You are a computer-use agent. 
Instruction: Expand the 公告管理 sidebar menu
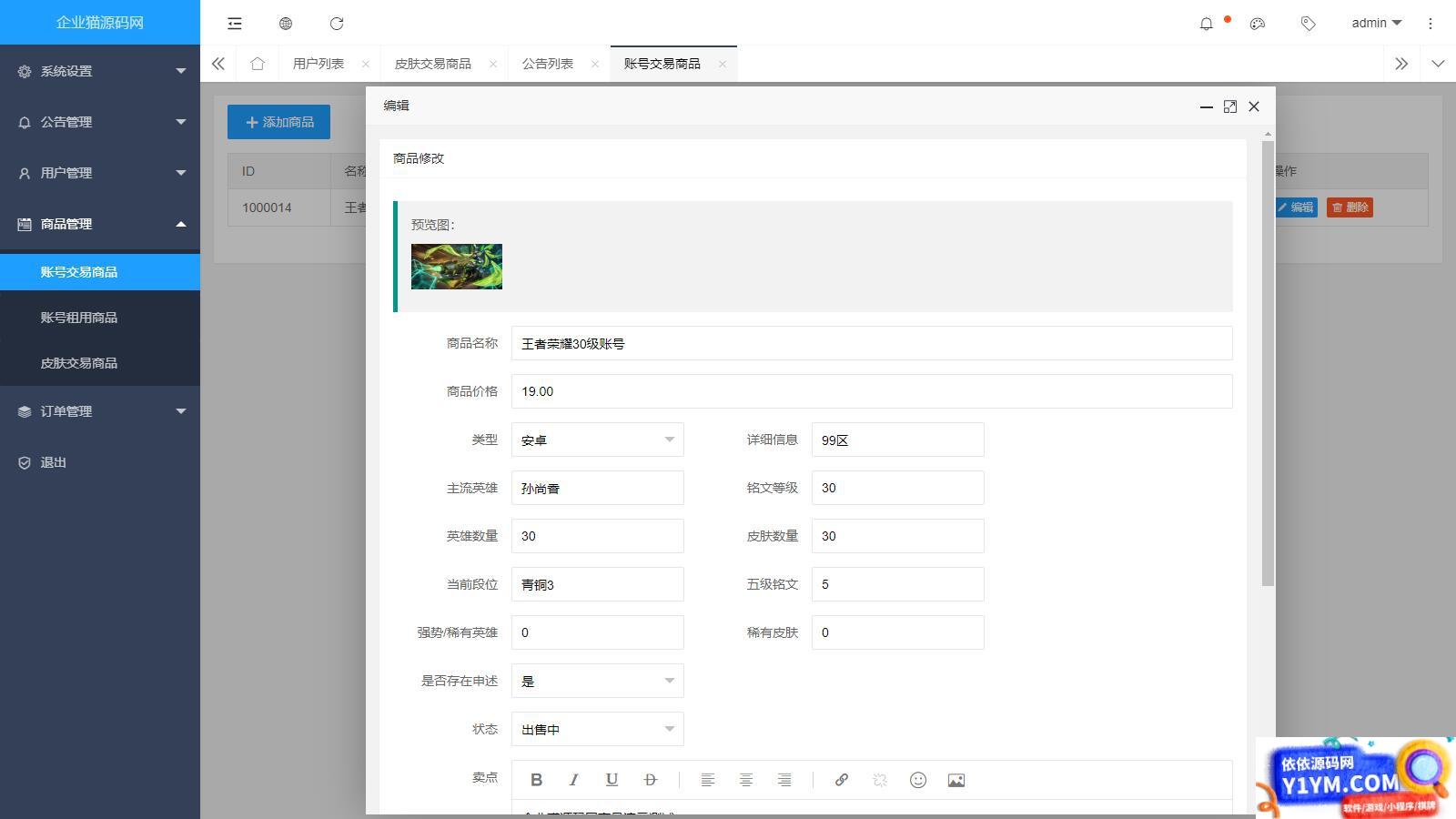pos(100,122)
